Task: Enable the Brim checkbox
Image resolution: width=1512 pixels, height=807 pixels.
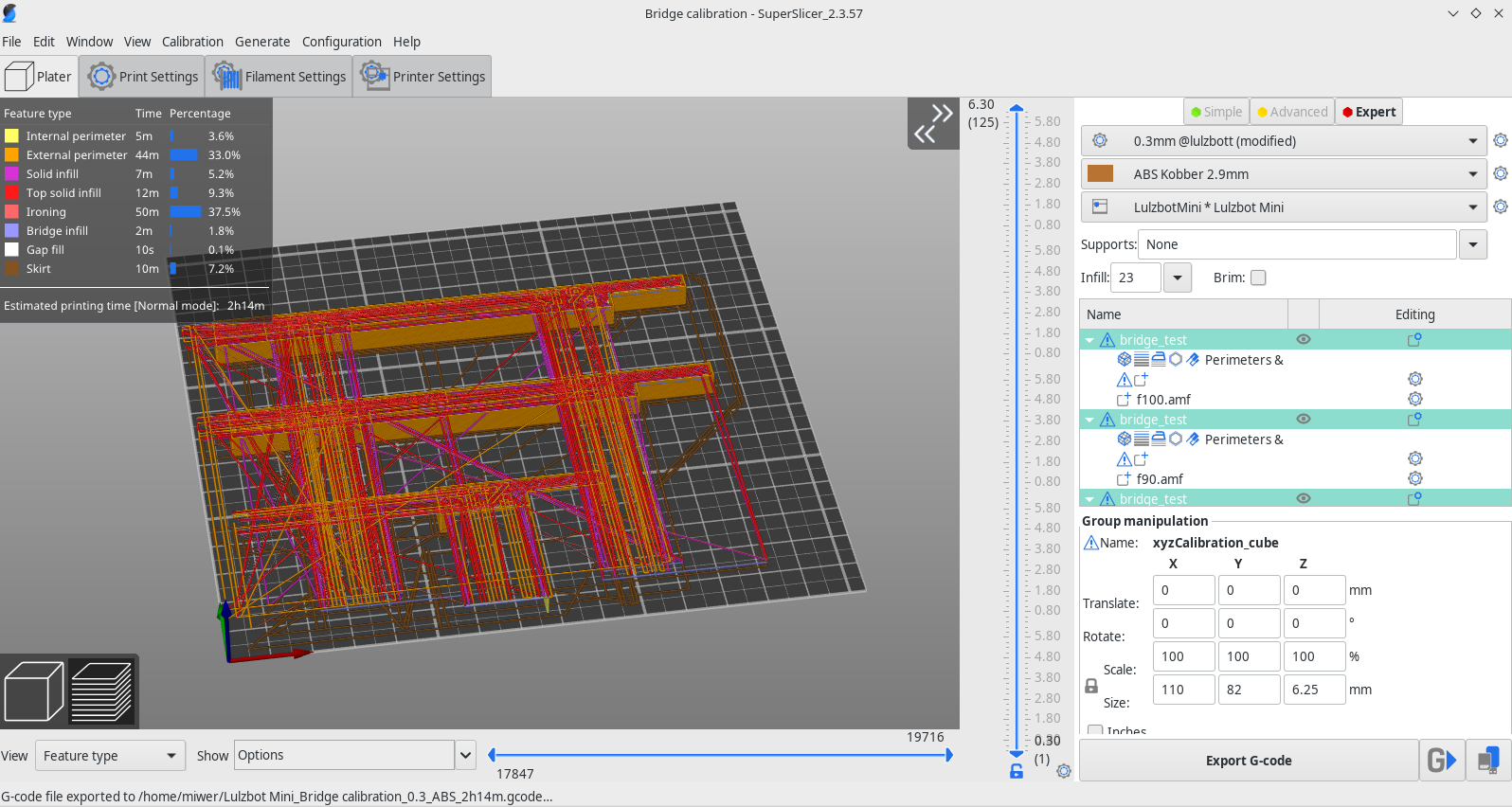Action: (1258, 278)
